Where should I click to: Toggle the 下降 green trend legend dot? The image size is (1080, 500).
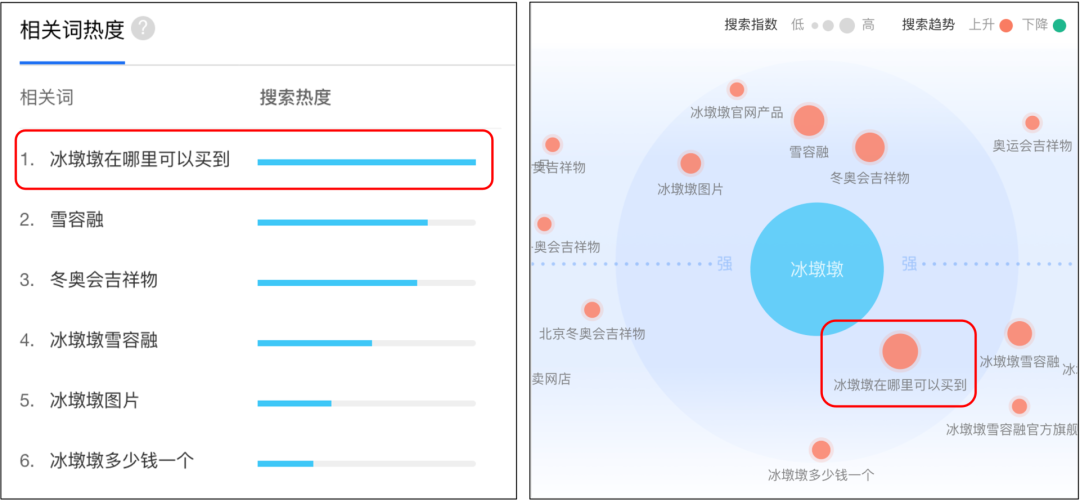tap(1059, 25)
